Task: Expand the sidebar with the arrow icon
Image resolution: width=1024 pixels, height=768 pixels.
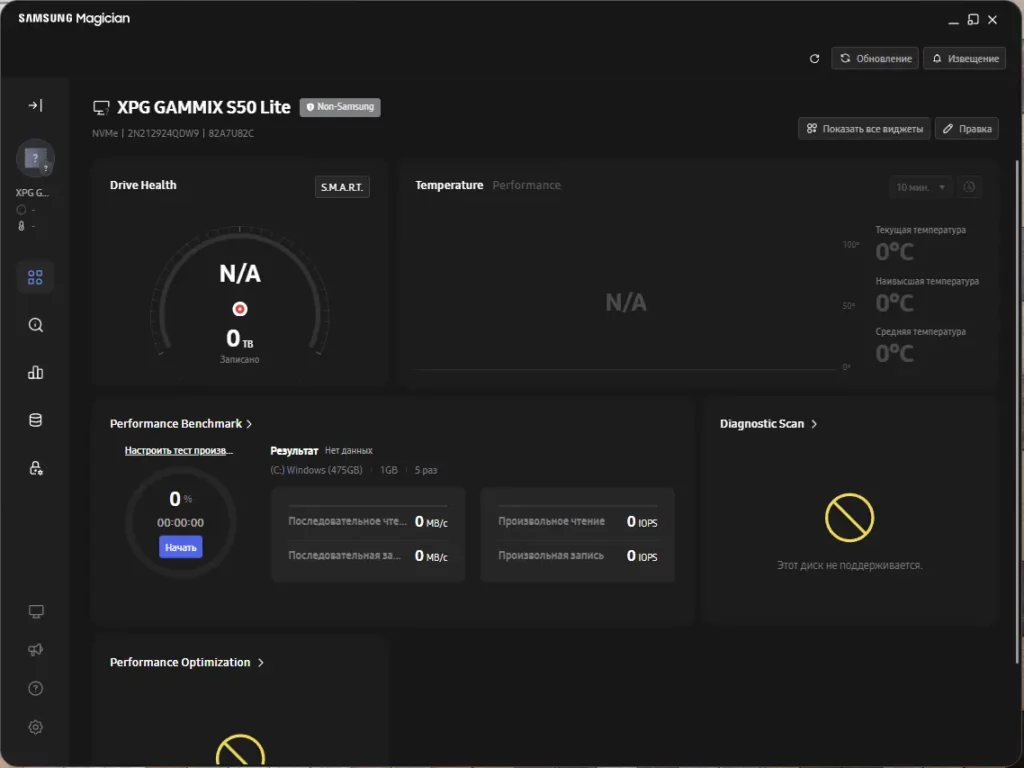Action: [x=35, y=105]
